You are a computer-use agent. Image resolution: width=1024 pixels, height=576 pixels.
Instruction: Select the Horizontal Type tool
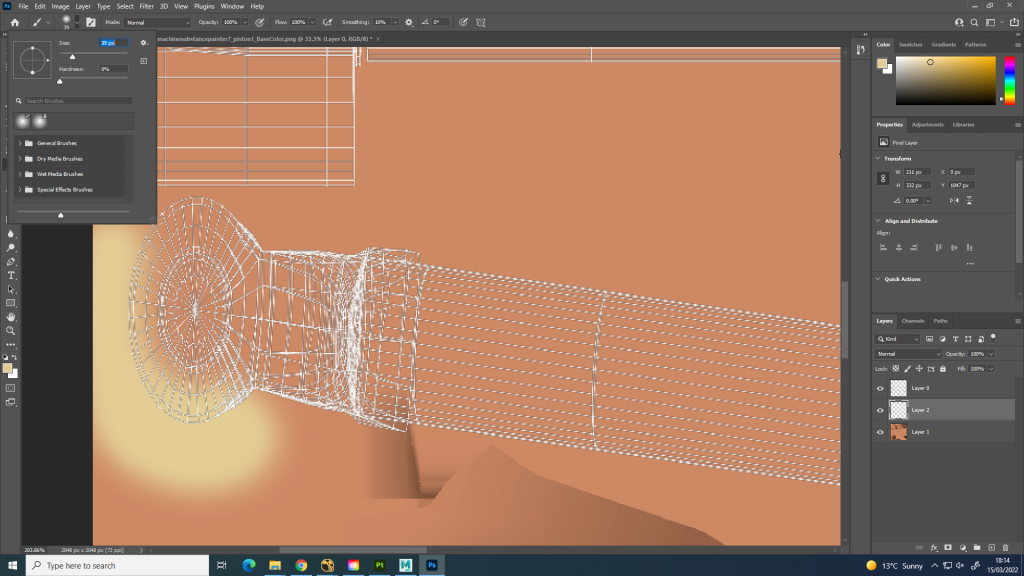[x=11, y=276]
